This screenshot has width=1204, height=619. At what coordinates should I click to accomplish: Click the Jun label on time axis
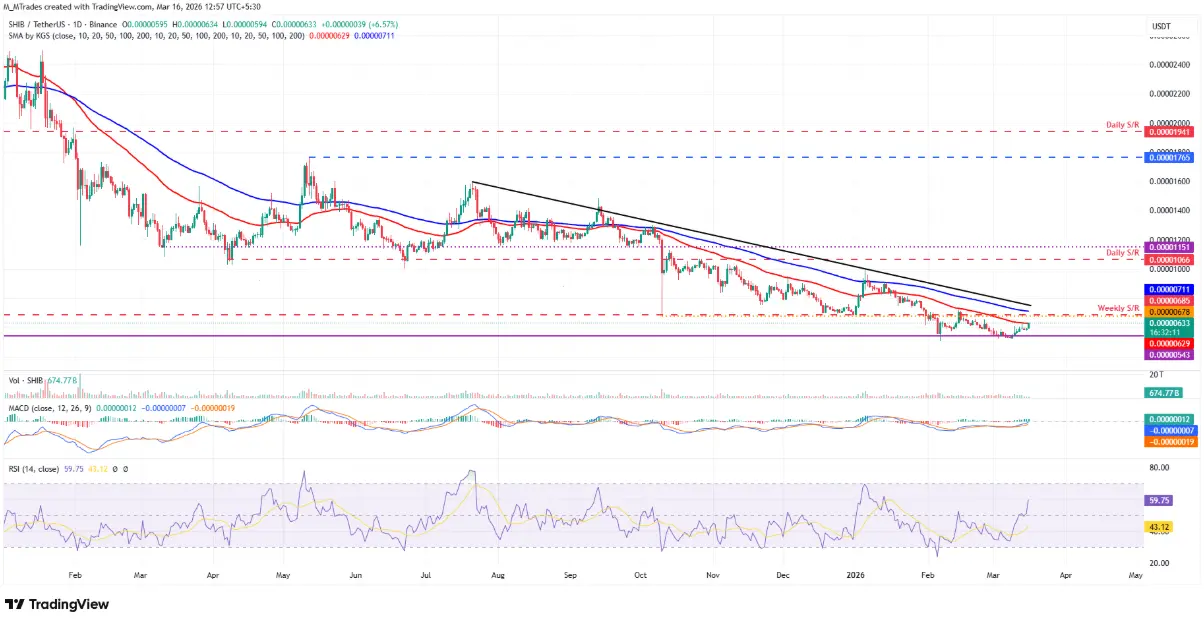357,577
